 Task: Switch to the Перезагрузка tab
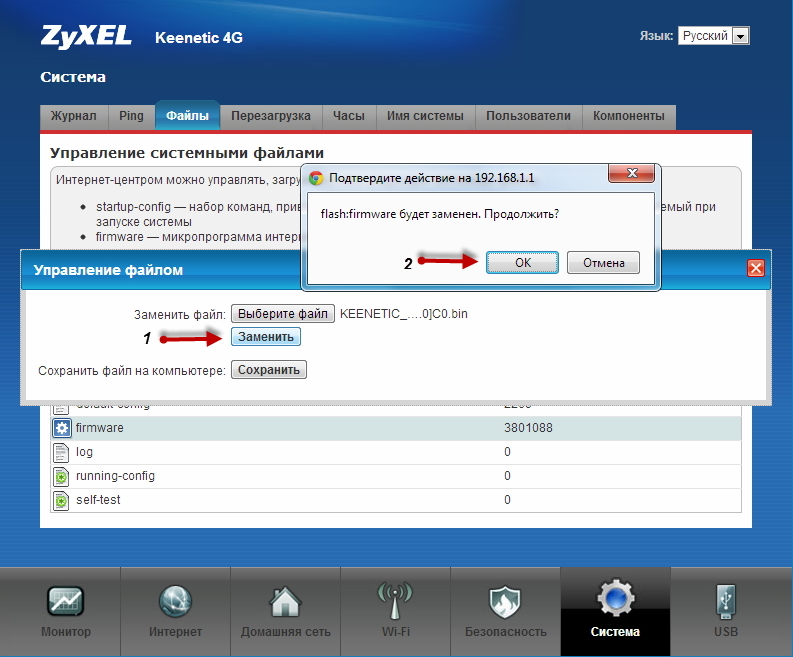[x=270, y=116]
